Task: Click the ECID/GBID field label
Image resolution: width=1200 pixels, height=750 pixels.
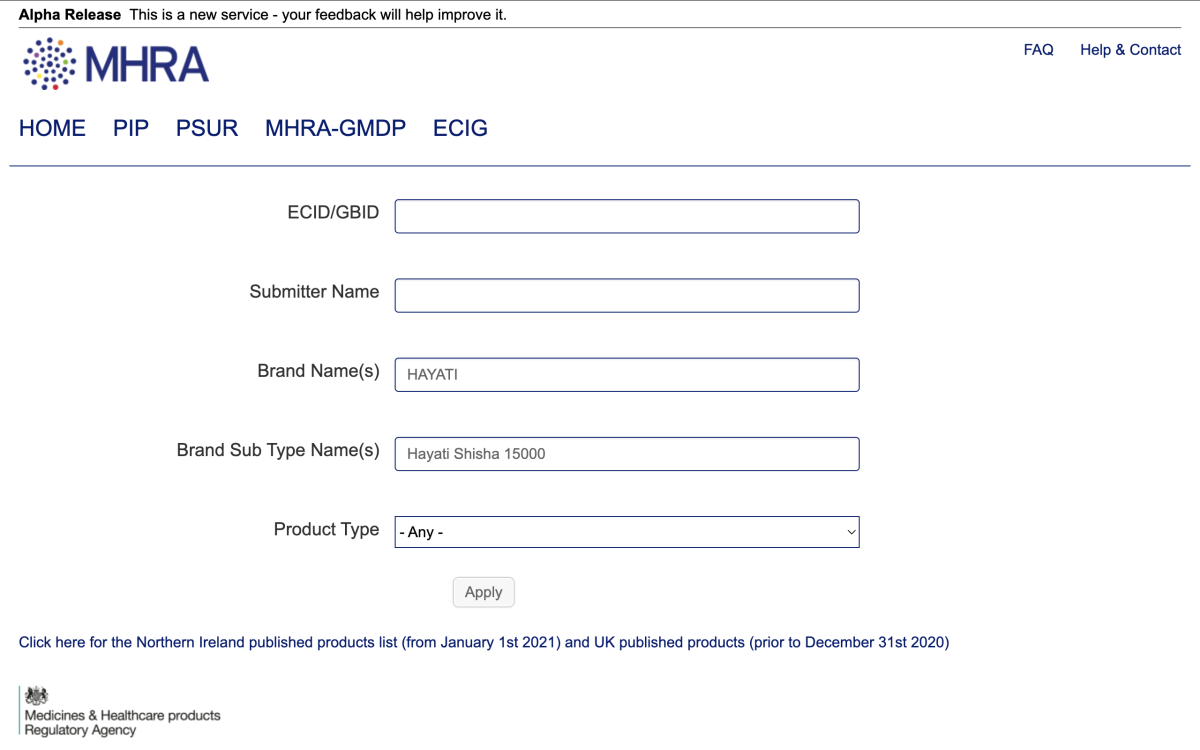Action: tap(333, 212)
